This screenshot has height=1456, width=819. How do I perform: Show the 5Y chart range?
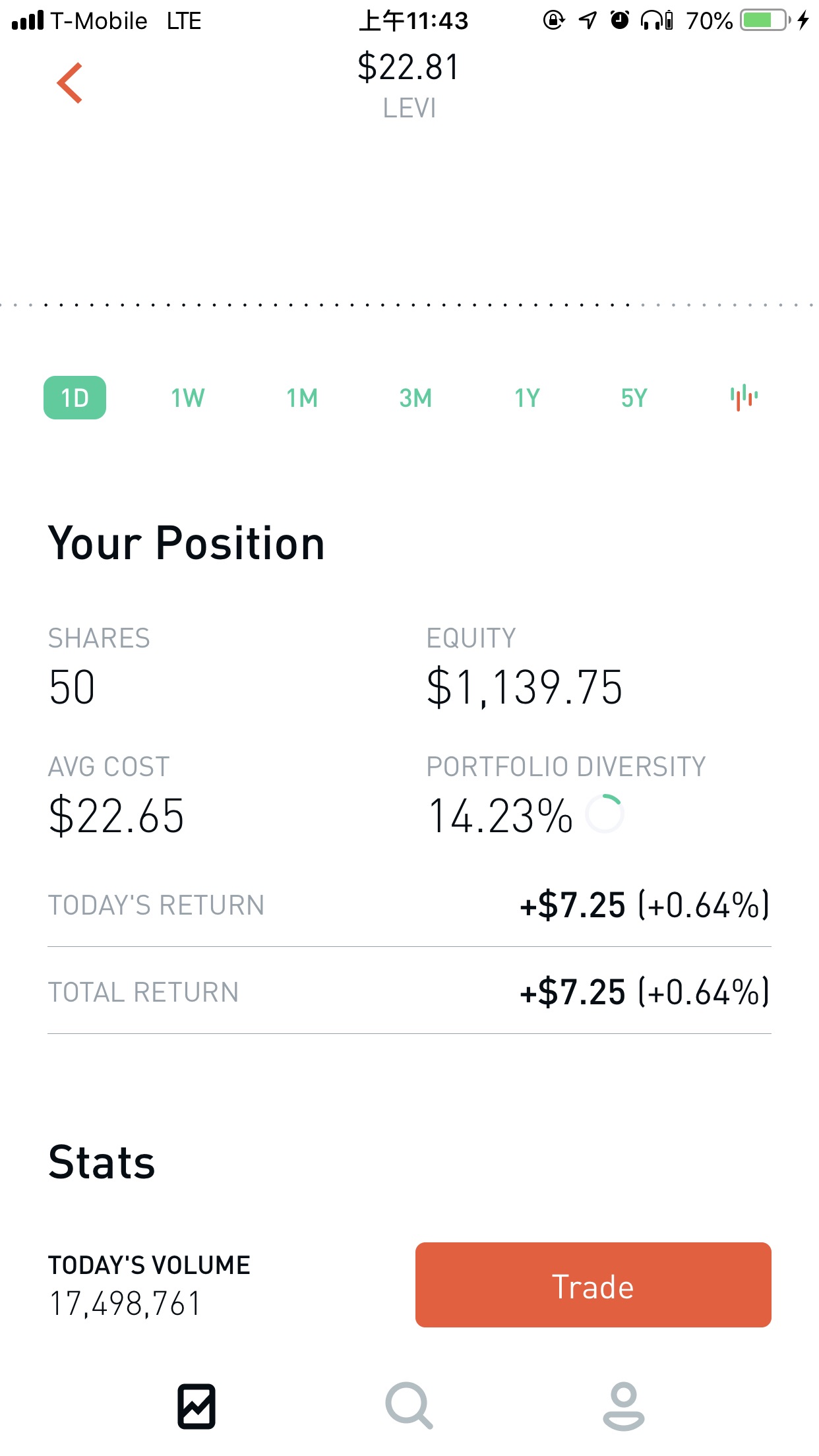634,398
